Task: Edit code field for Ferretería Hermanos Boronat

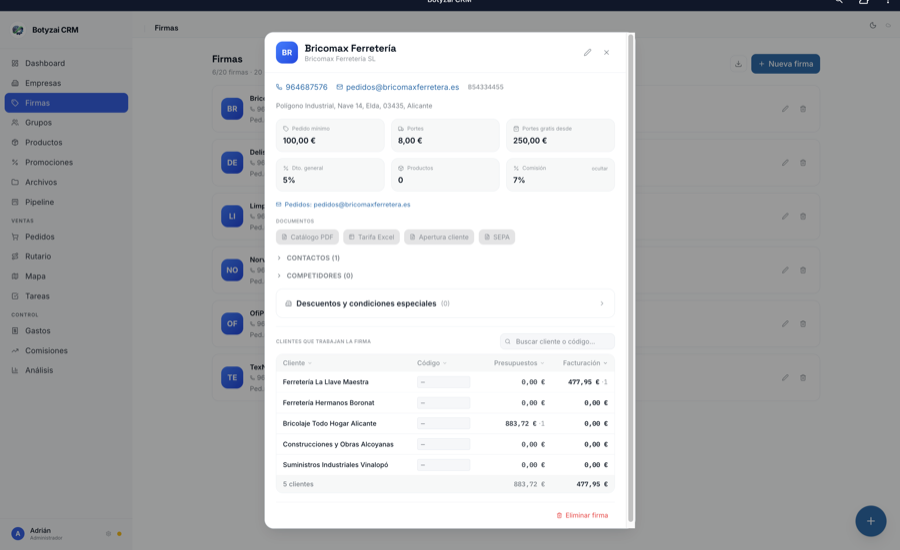Action: (443, 402)
